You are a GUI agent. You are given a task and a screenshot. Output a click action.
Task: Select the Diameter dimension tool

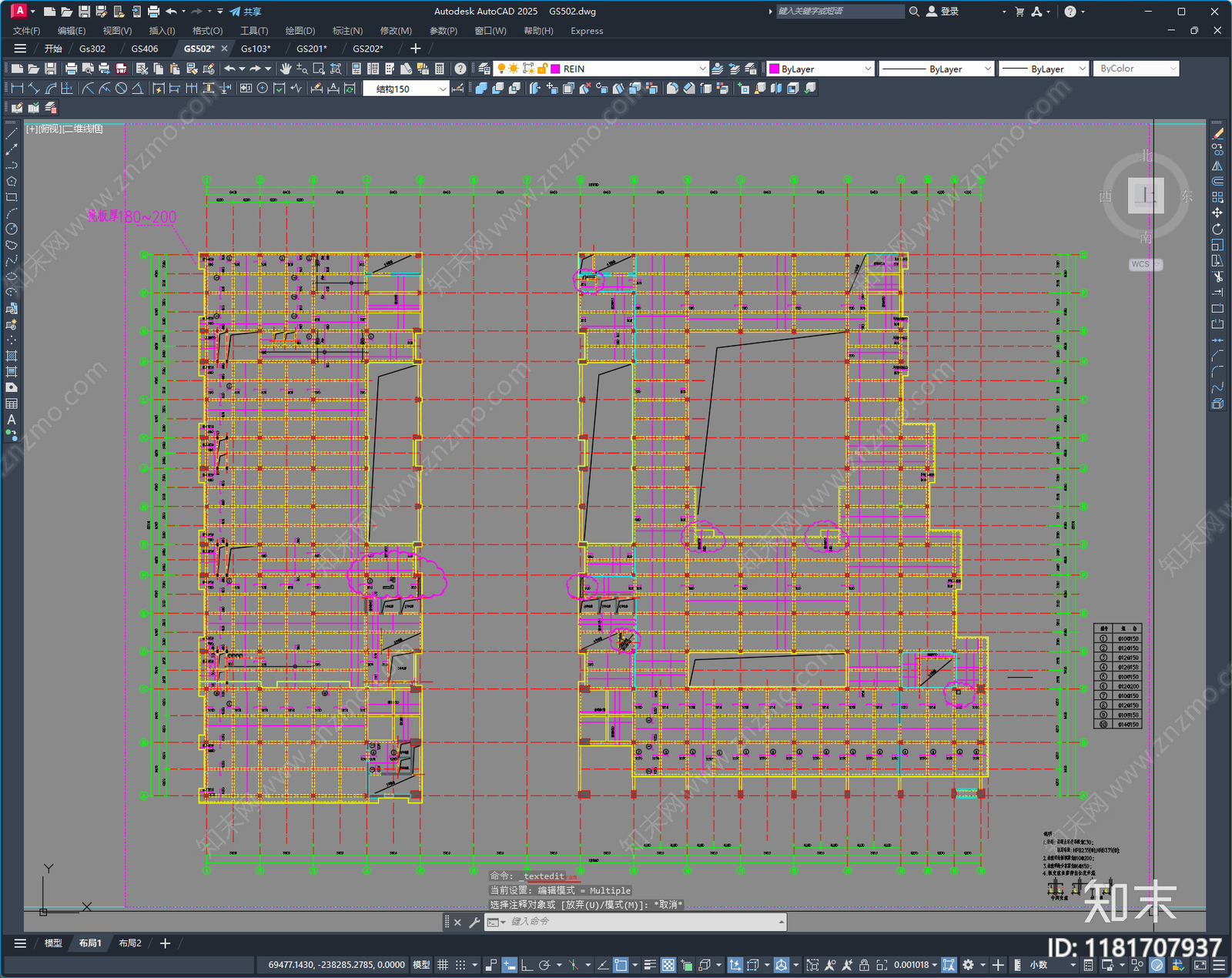pos(121,89)
